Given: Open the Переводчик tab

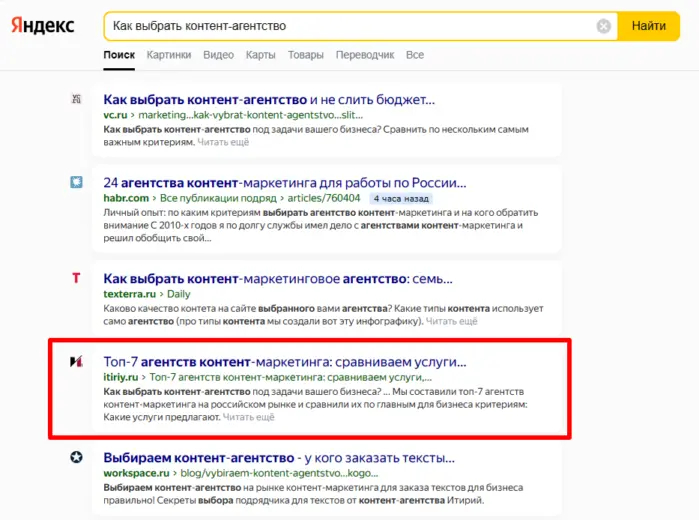Looking at the screenshot, I should click(365, 55).
